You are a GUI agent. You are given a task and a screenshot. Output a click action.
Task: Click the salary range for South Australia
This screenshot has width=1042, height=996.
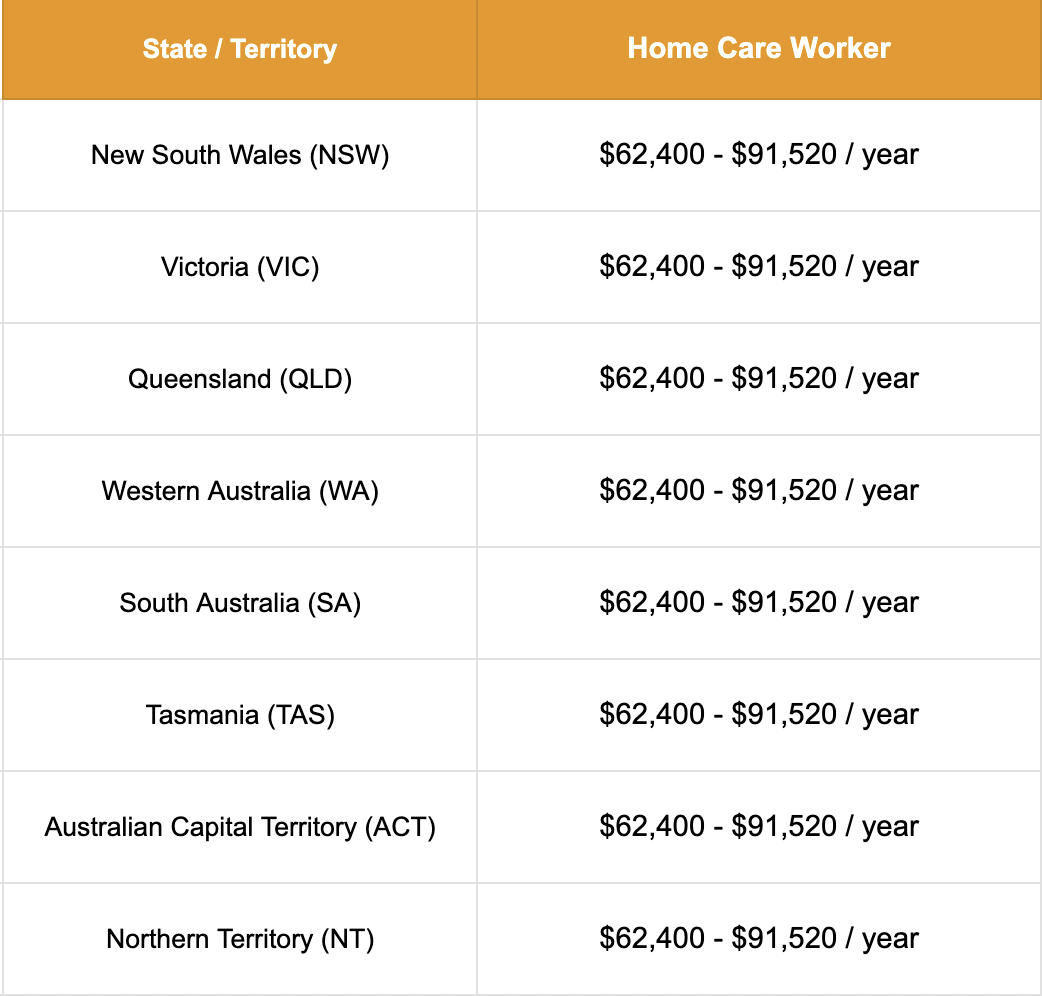759,603
